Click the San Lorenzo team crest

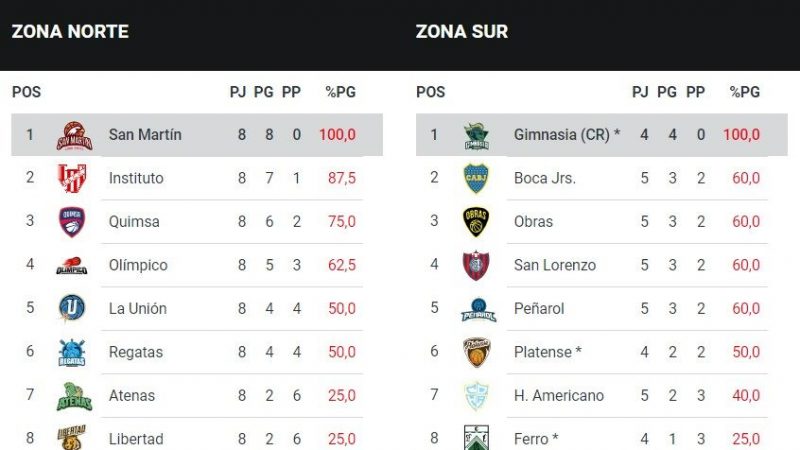pos(476,265)
